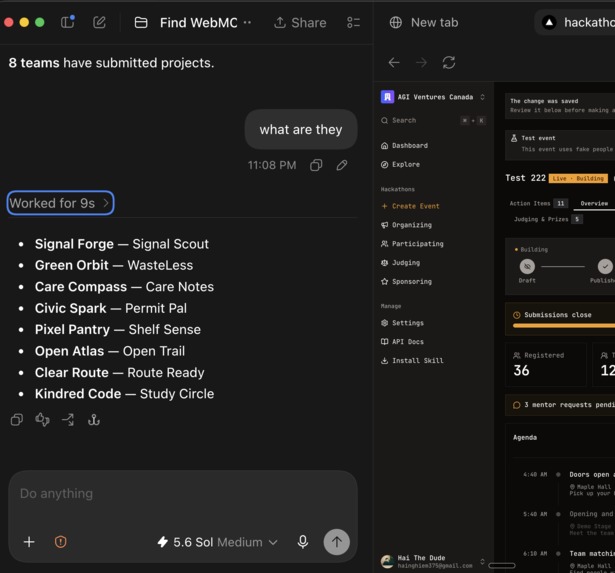Click the Draft stage circle icon
615x573 pixels.
tap(527, 266)
